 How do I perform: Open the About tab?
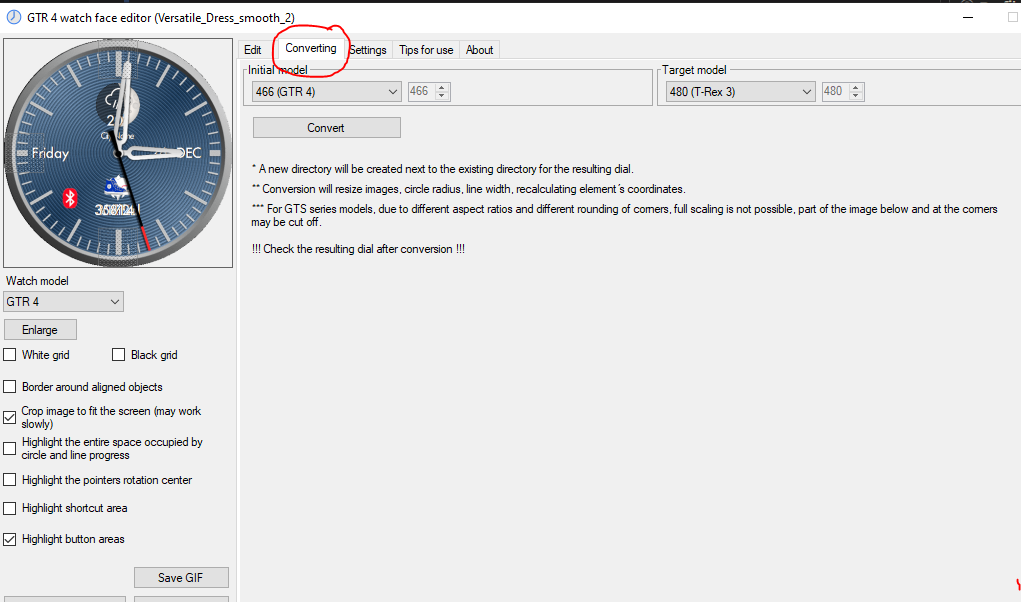pyautogui.click(x=479, y=49)
